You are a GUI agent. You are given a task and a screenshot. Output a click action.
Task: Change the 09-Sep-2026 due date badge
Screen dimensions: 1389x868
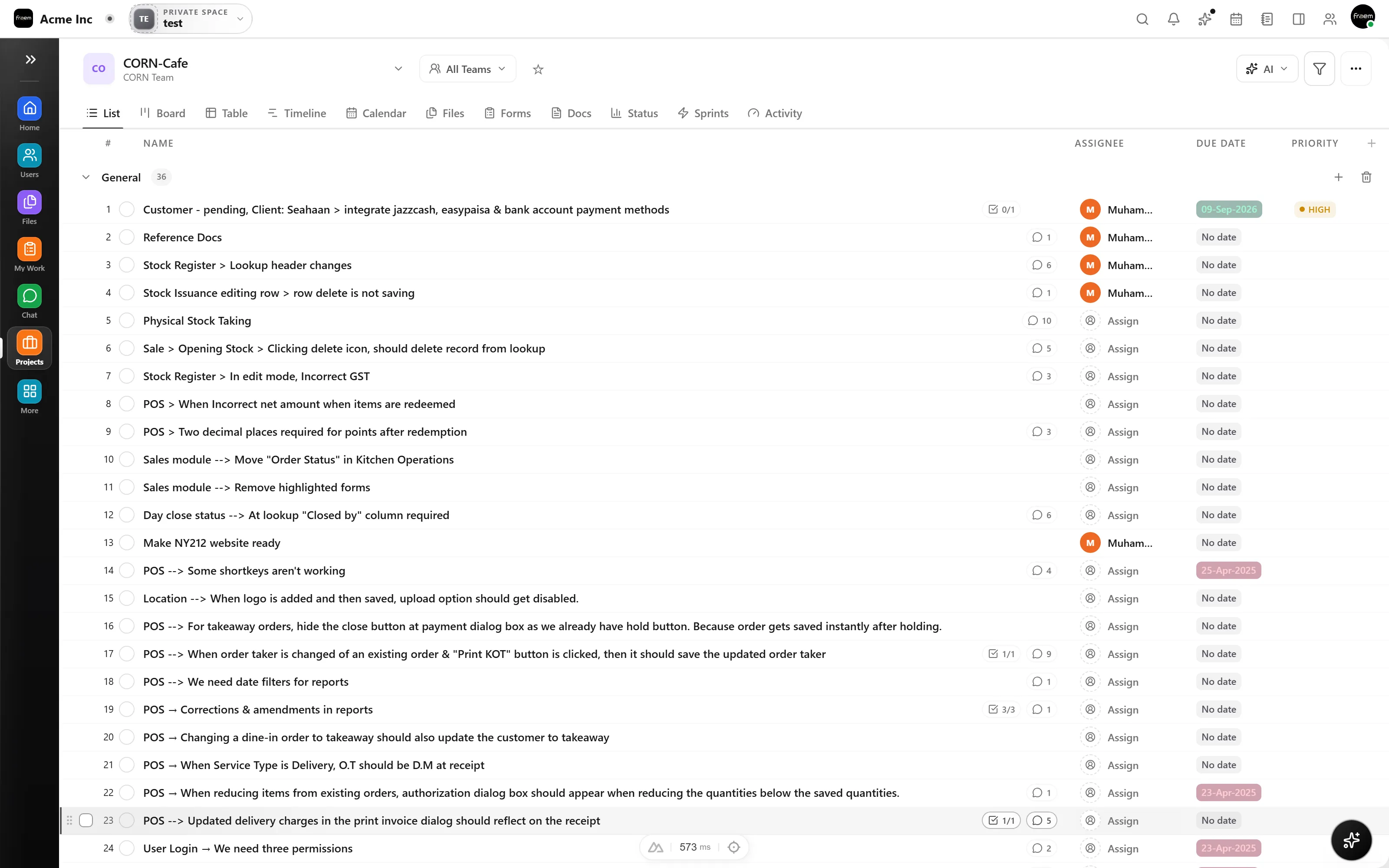(1229, 210)
